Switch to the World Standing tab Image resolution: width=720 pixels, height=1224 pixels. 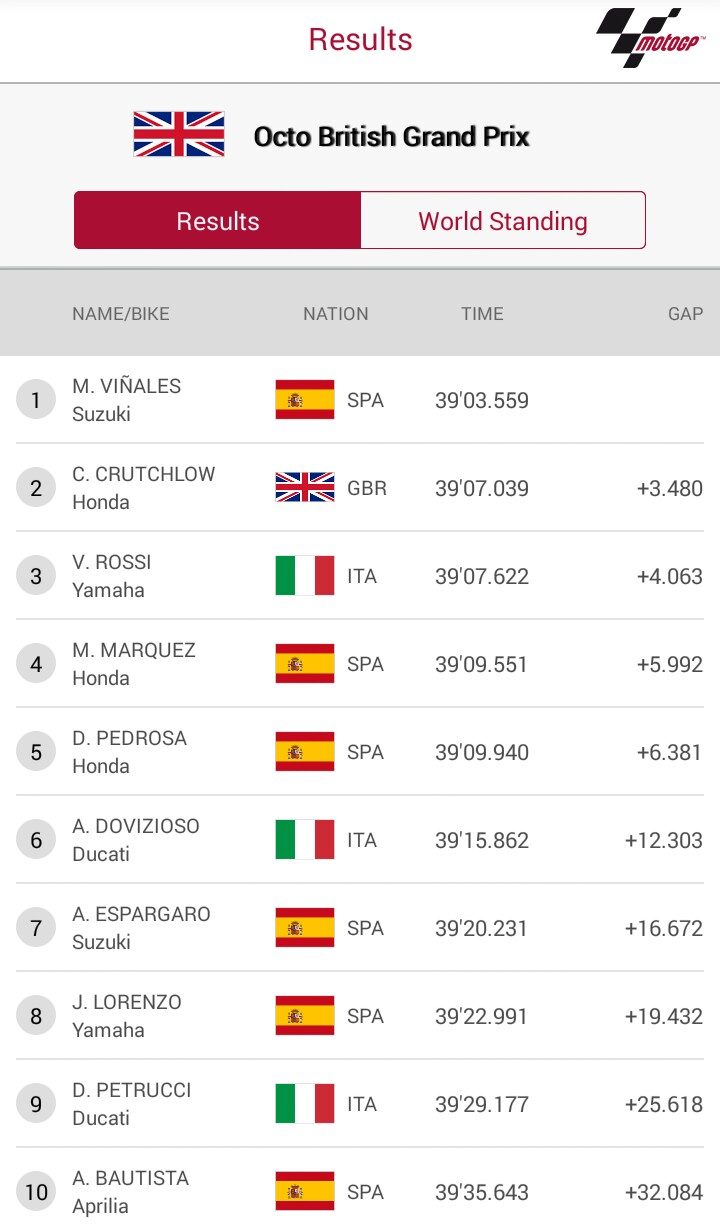tap(502, 221)
